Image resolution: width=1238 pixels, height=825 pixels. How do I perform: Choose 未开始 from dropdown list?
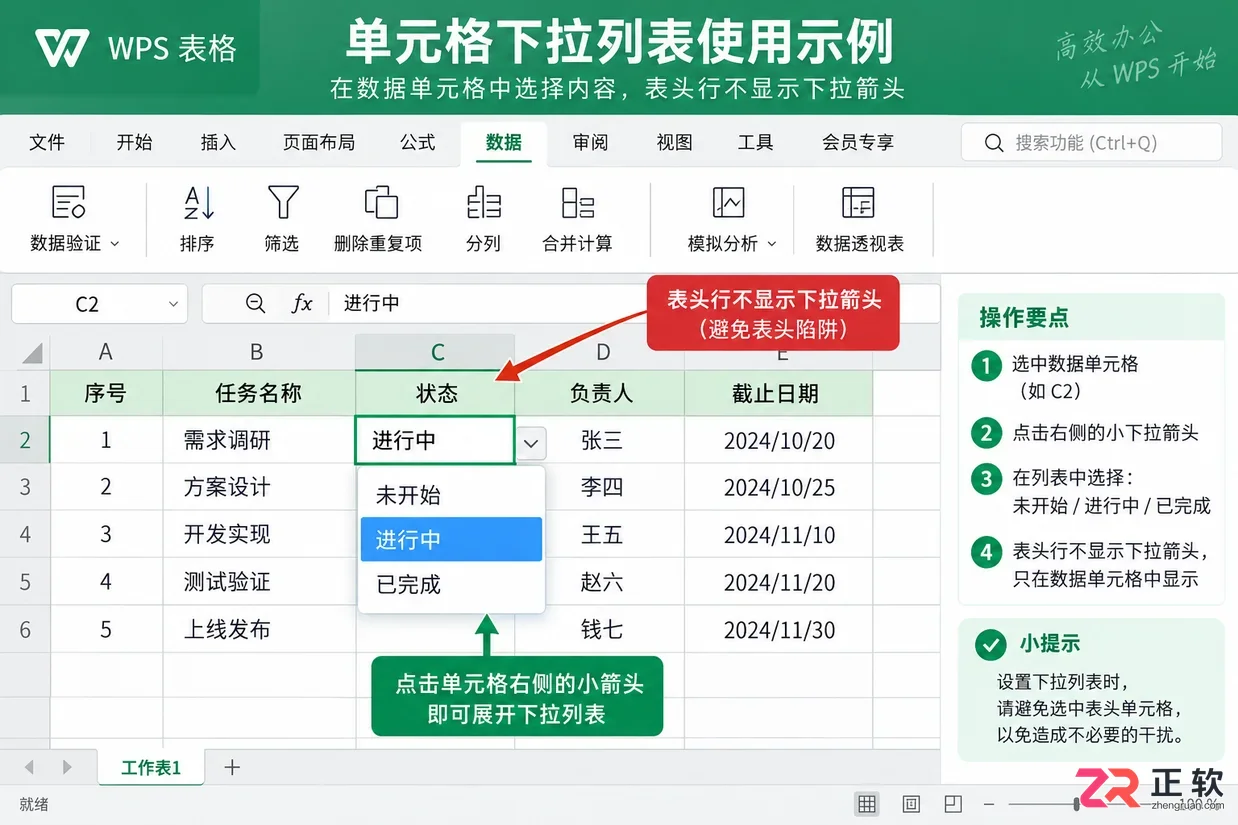pyautogui.click(x=451, y=495)
